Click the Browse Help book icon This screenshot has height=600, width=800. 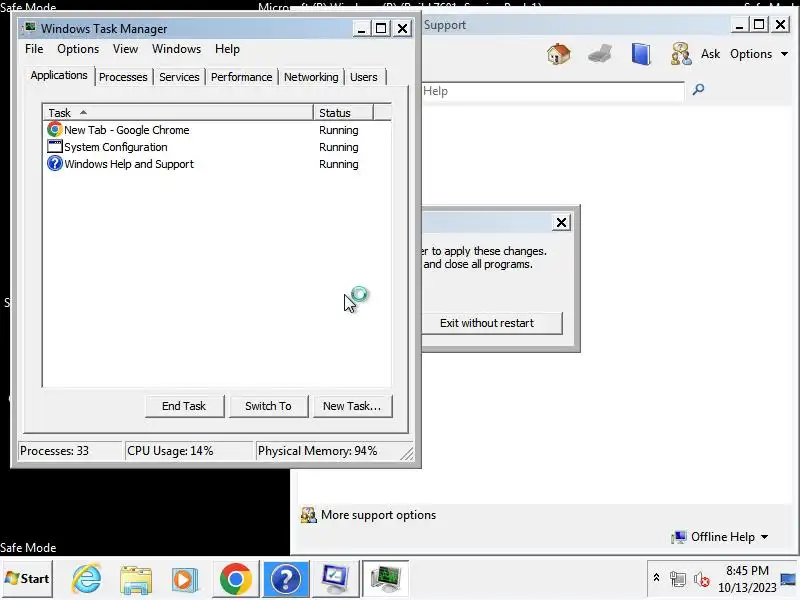(x=641, y=54)
